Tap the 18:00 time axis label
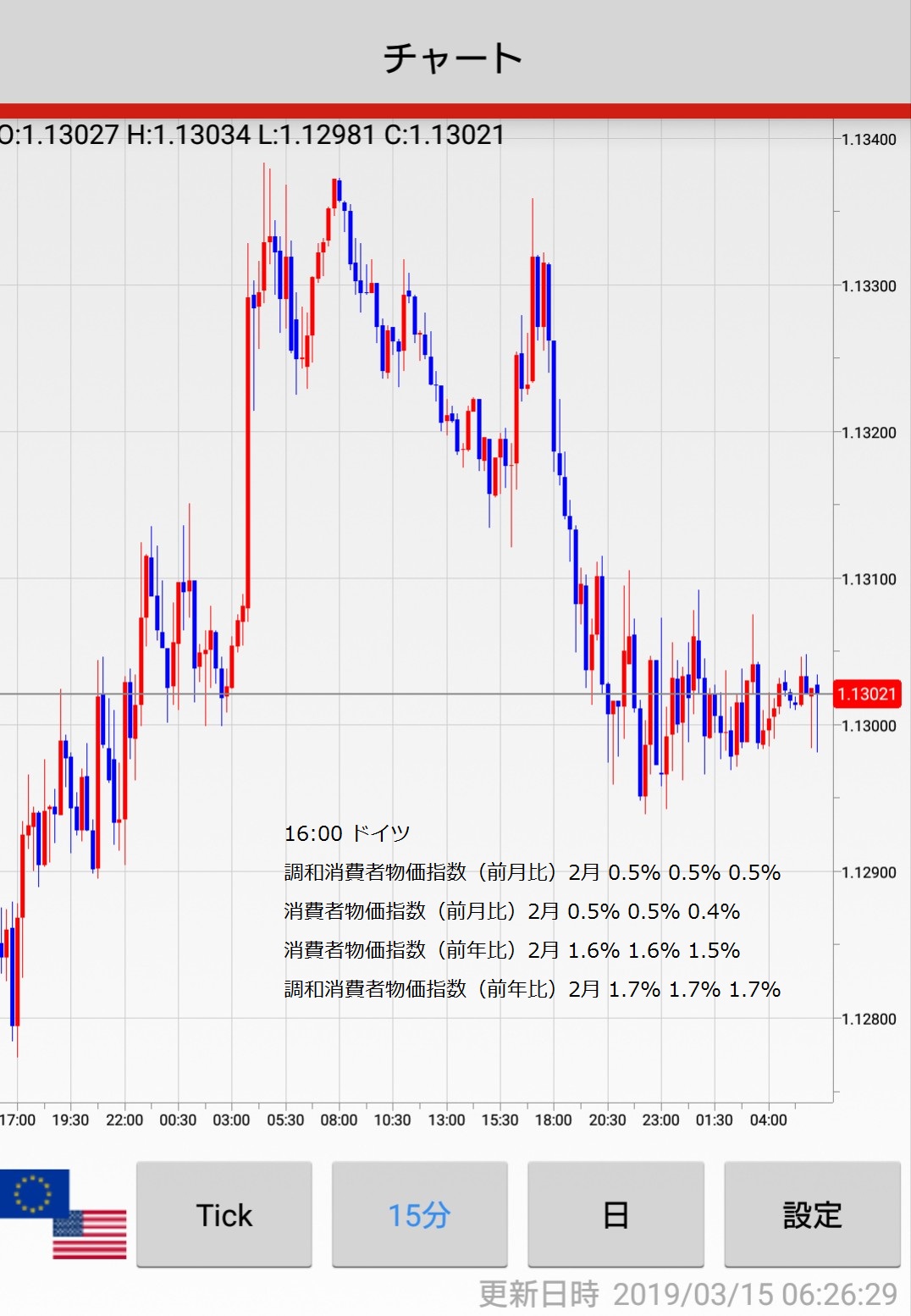Screen dimensions: 911x1316 (x=554, y=1120)
